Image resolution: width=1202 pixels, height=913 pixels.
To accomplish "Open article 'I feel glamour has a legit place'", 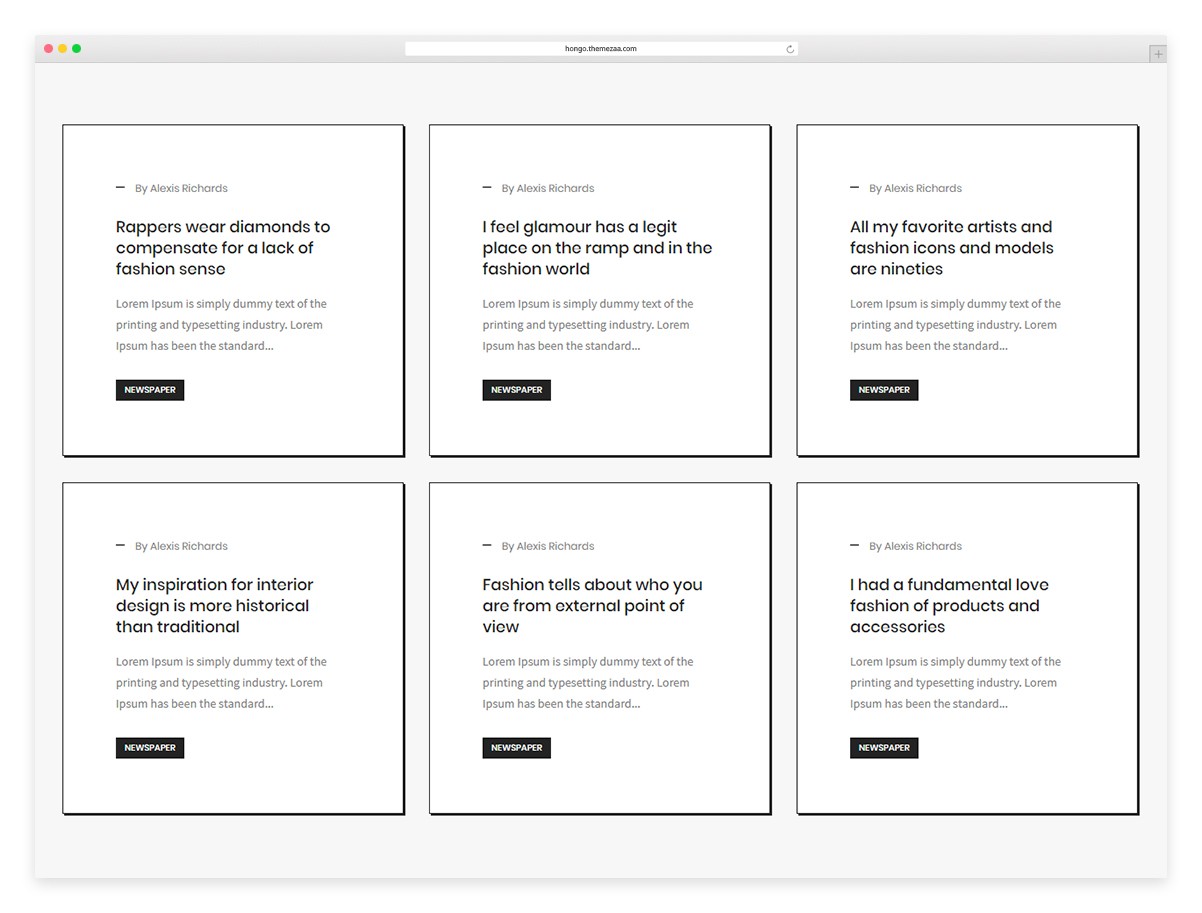I will [x=597, y=248].
